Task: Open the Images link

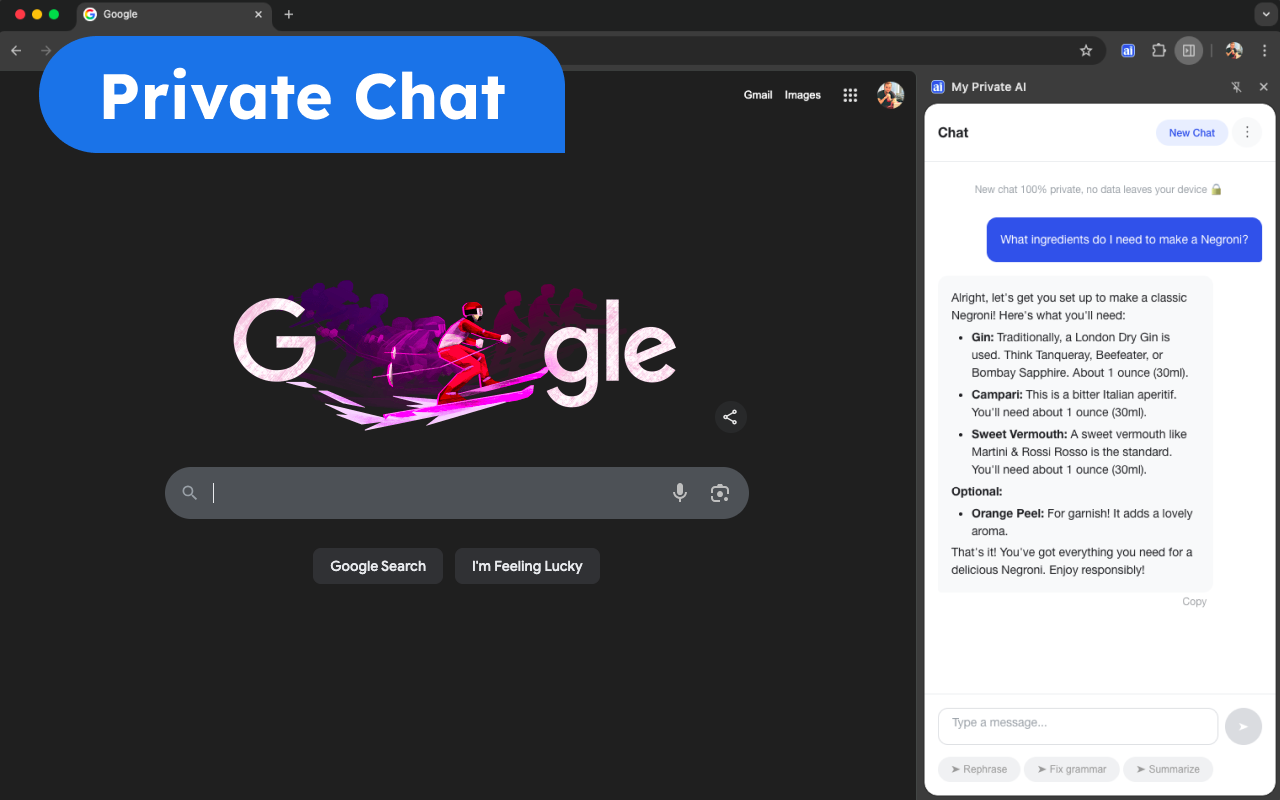Action: pyautogui.click(x=802, y=94)
